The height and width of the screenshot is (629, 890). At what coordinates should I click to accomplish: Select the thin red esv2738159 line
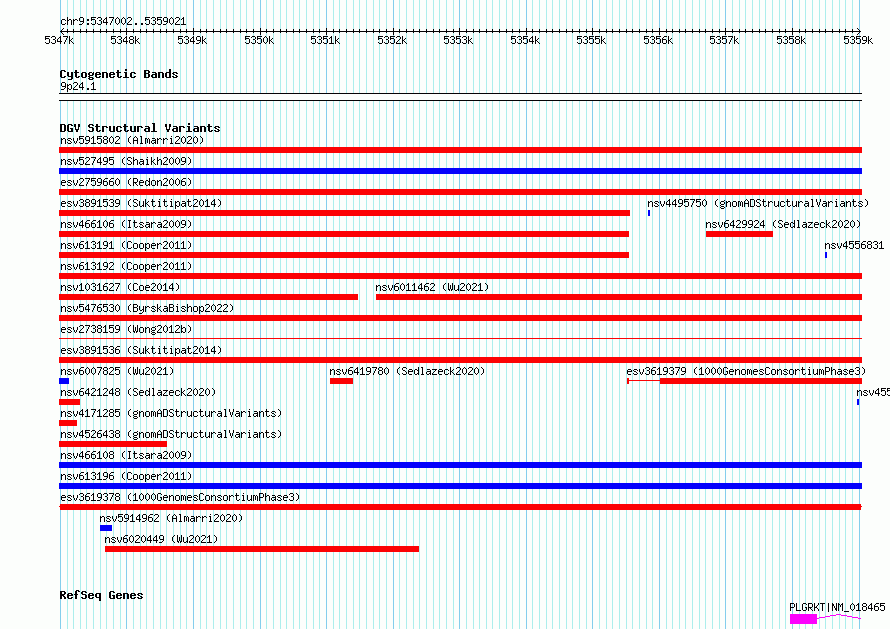460,339
